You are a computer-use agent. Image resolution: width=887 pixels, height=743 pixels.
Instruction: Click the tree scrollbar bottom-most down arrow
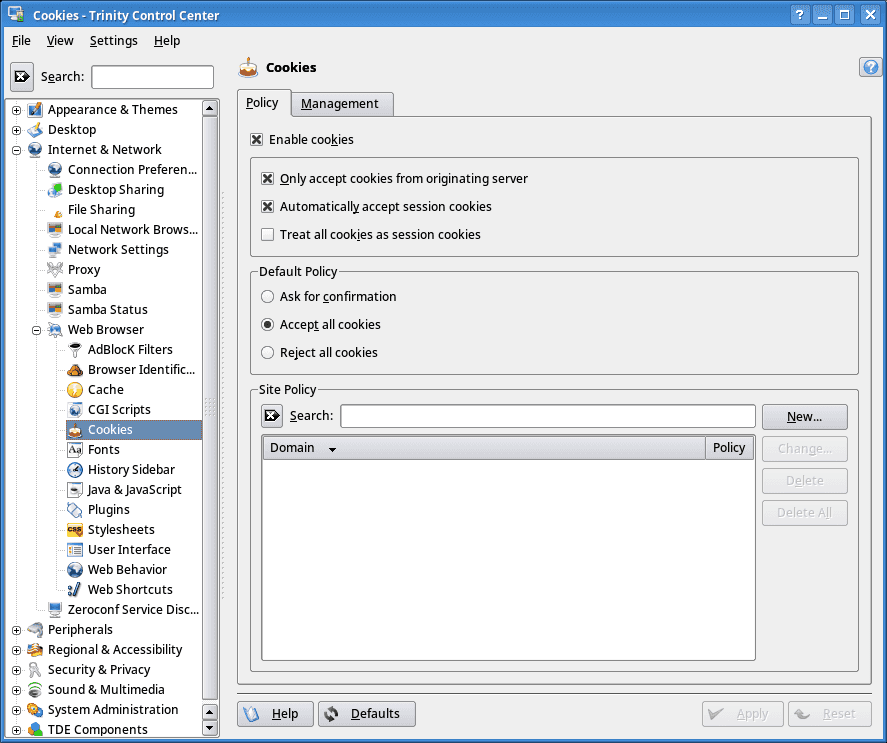[210, 728]
